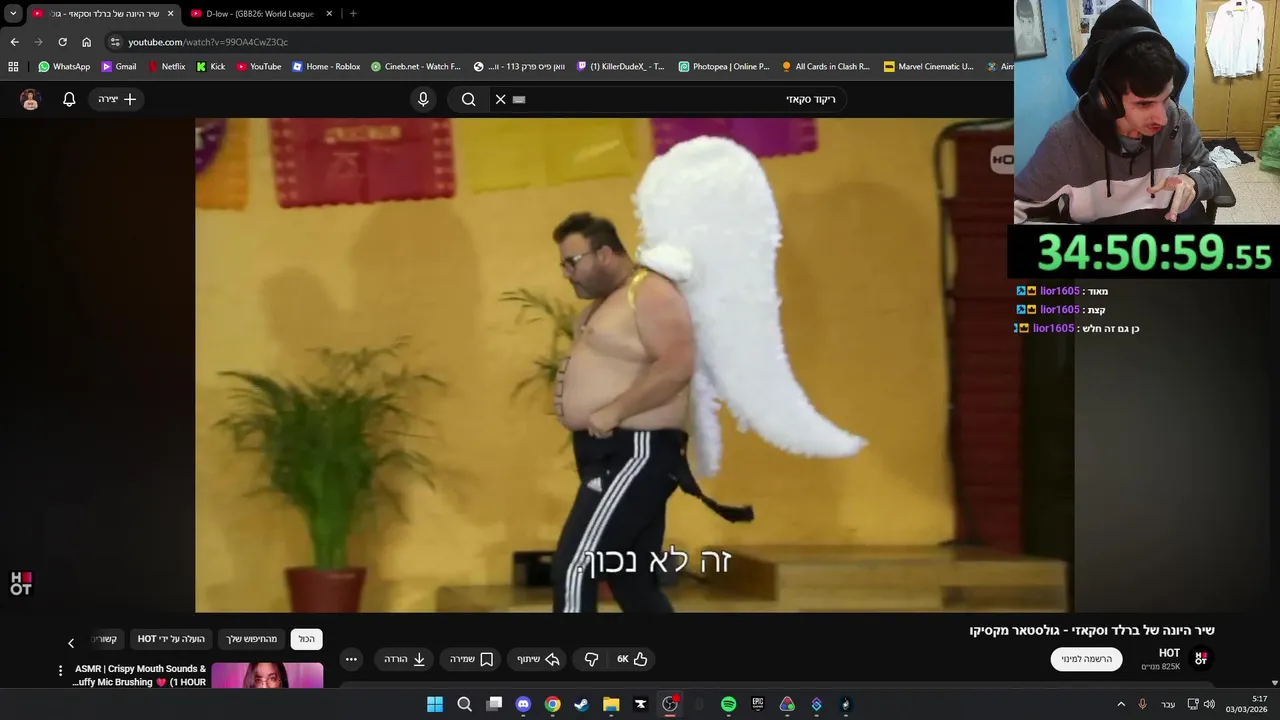Open the YouTube notifications bell
The image size is (1280, 720).
(69, 99)
